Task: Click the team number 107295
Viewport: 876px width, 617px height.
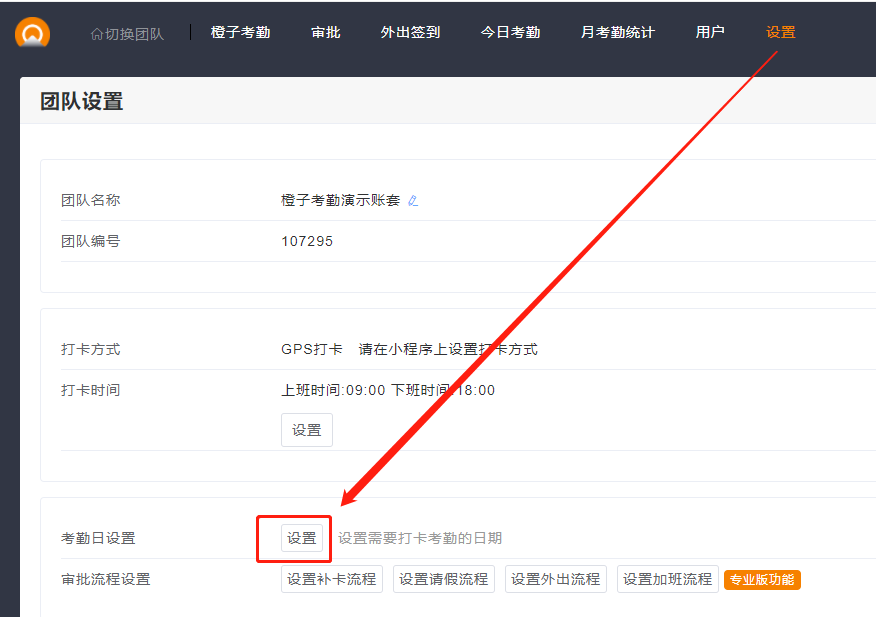Action: coord(307,241)
